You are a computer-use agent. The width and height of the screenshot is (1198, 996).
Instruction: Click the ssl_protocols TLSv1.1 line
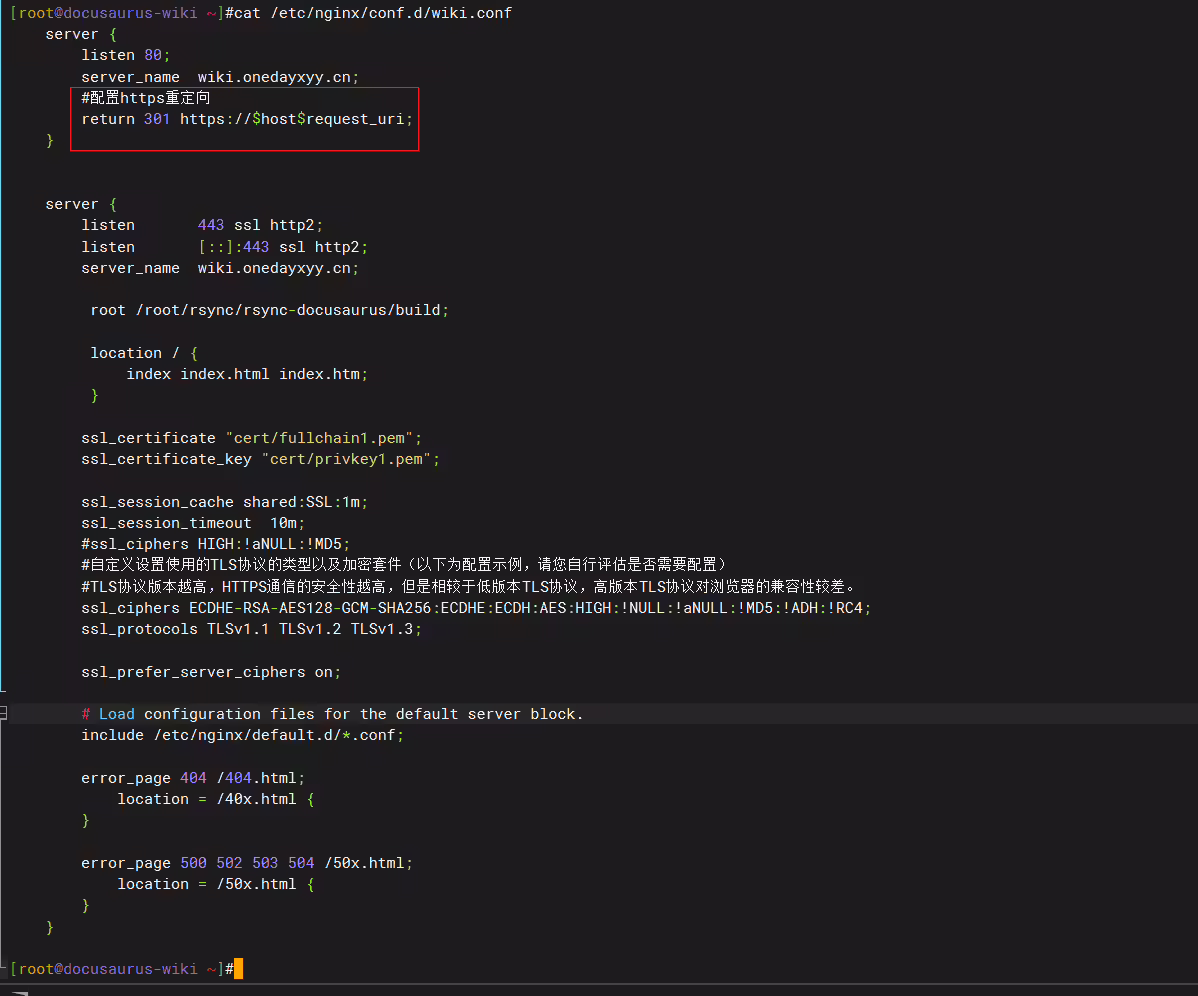click(x=251, y=629)
